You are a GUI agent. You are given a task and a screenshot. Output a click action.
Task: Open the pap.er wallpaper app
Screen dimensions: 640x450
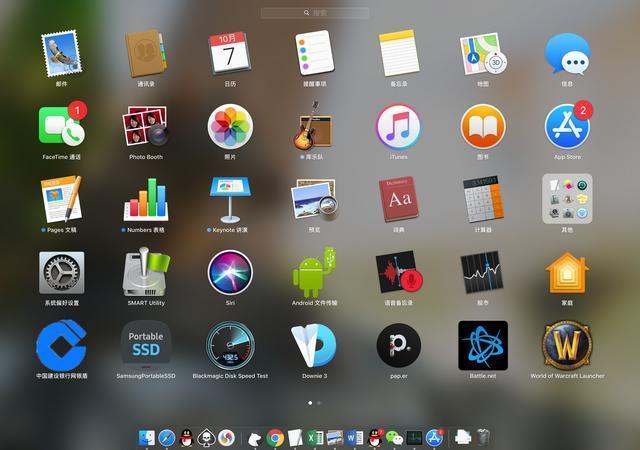click(398, 345)
